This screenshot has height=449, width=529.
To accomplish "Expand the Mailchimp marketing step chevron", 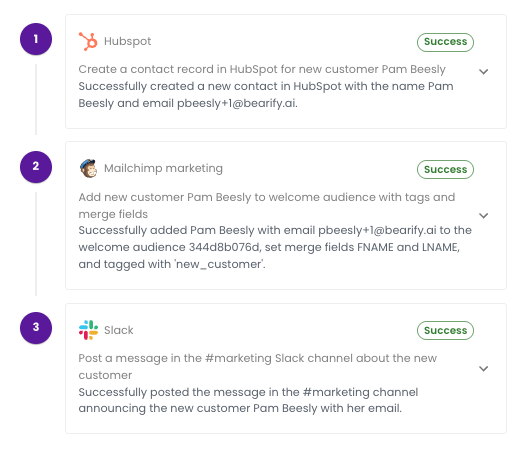I will pos(483,216).
